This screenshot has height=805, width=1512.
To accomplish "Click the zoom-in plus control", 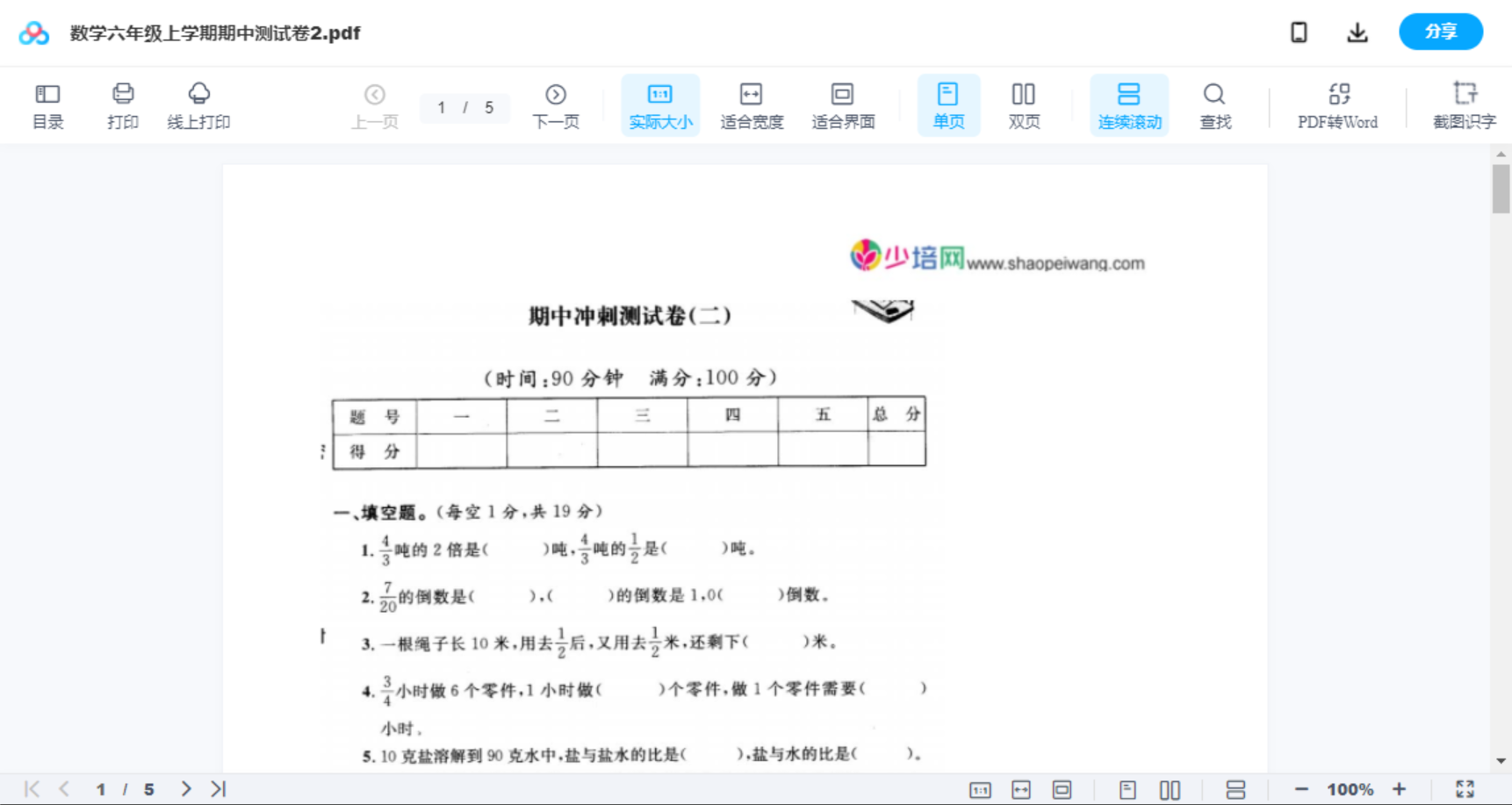I will coord(1400,788).
